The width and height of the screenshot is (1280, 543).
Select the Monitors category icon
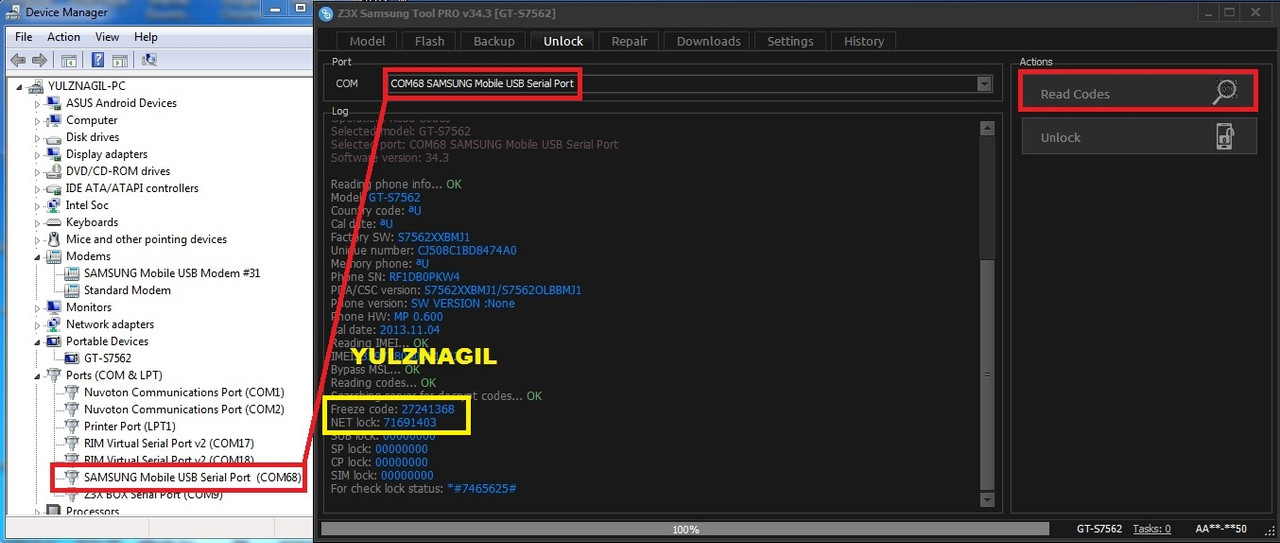pos(56,307)
